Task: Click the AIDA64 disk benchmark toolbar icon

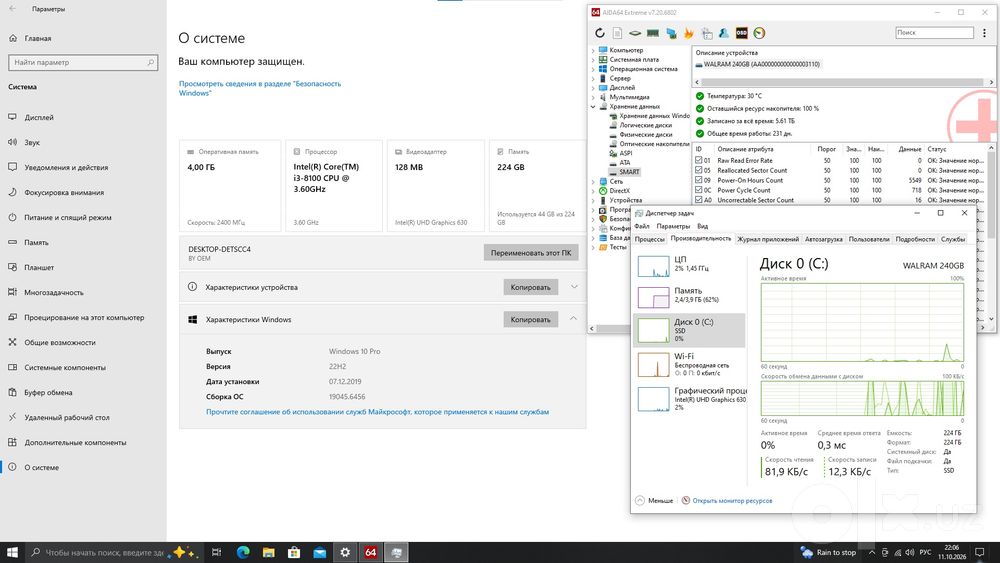Action: (x=635, y=33)
